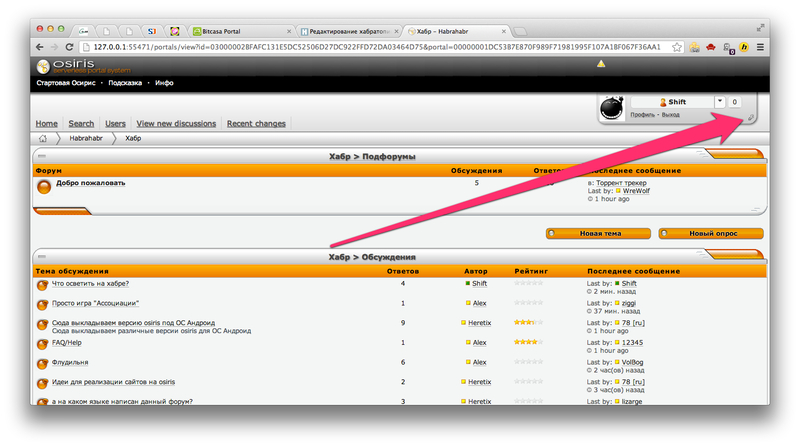Viewport: 800px width, 447px height.
Task: Click the Новая тема button
Action: coord(598,234)
